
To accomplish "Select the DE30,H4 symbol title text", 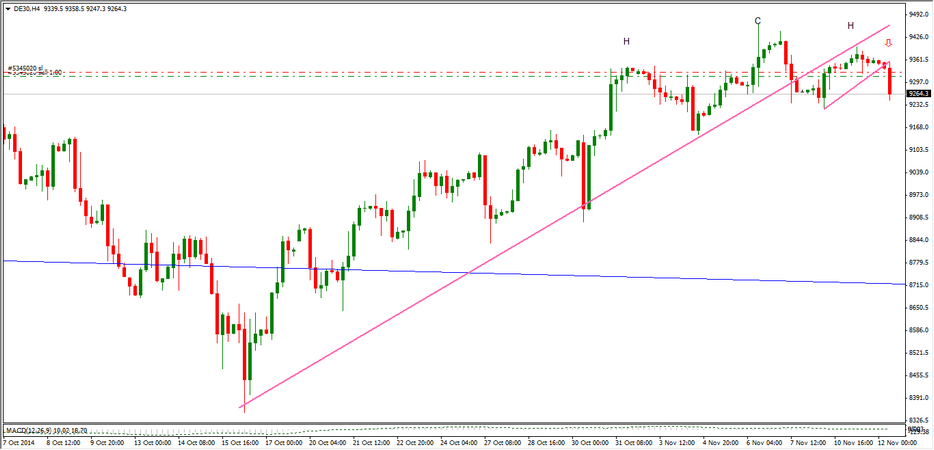I will tap(28, 8).
